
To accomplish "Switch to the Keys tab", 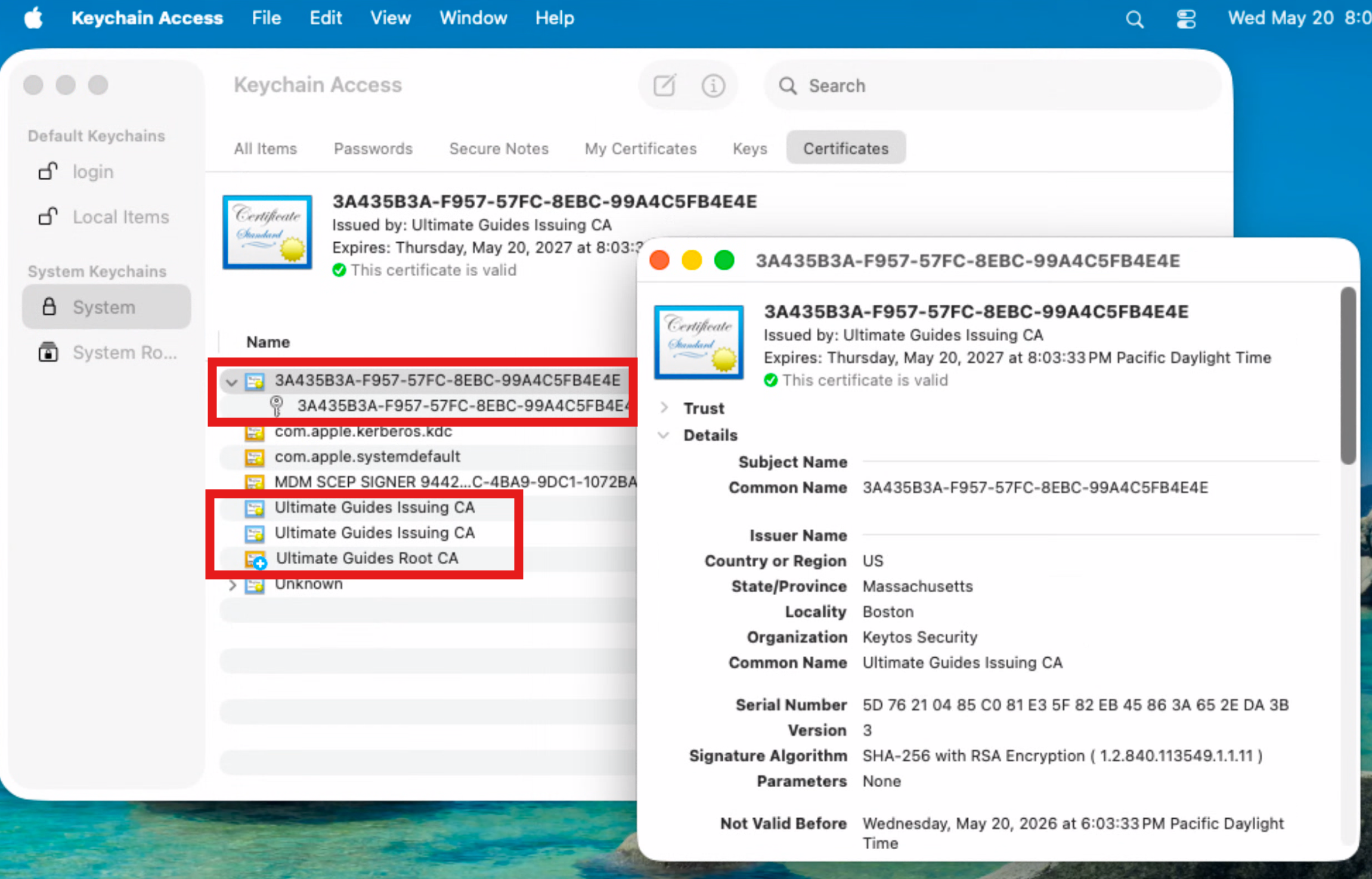I will tap(750, 148).
